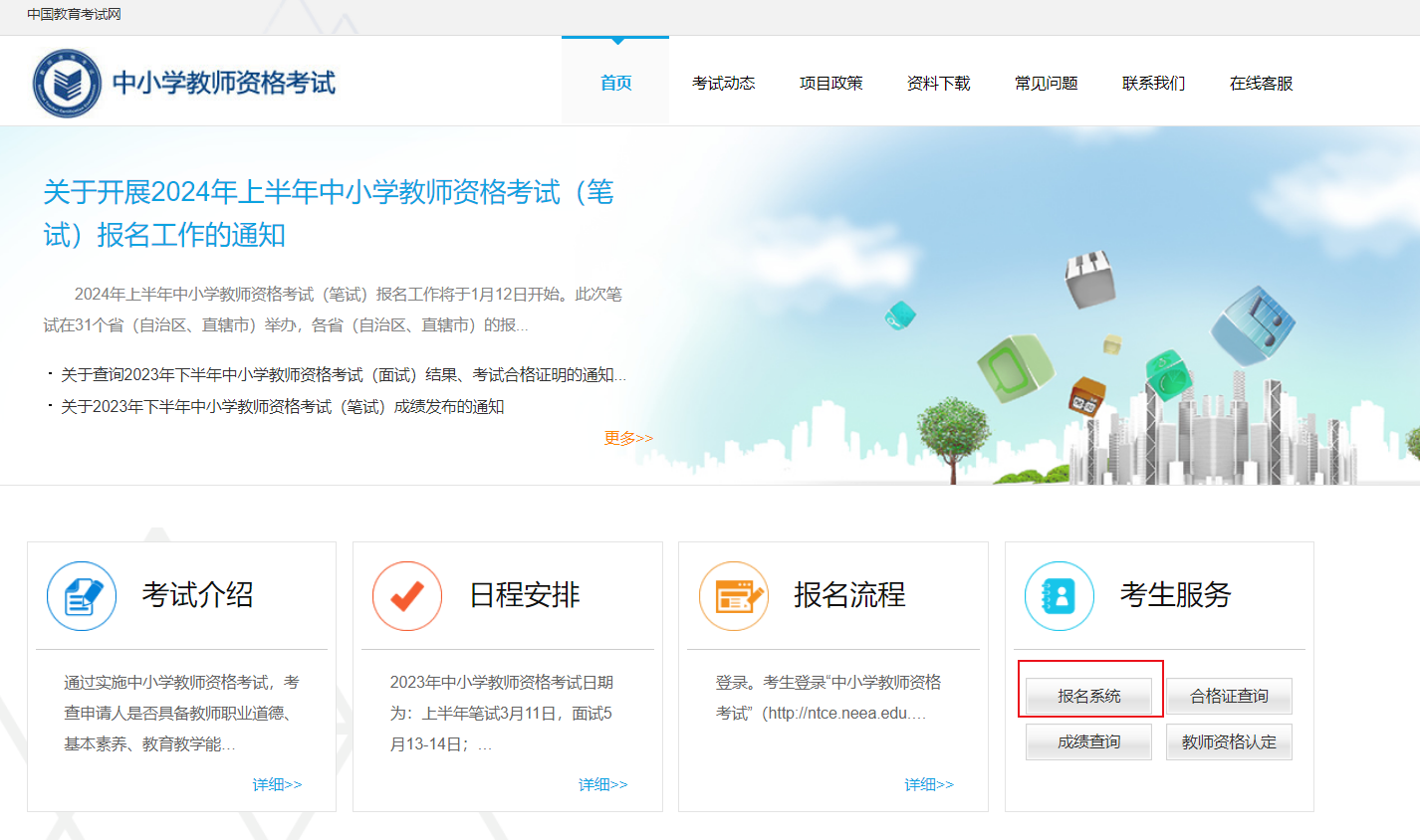Image resolution: width=1420 pixels, height=840 pixels.
Task: Open 教师资格认定 button
Action: point(1229,742)
